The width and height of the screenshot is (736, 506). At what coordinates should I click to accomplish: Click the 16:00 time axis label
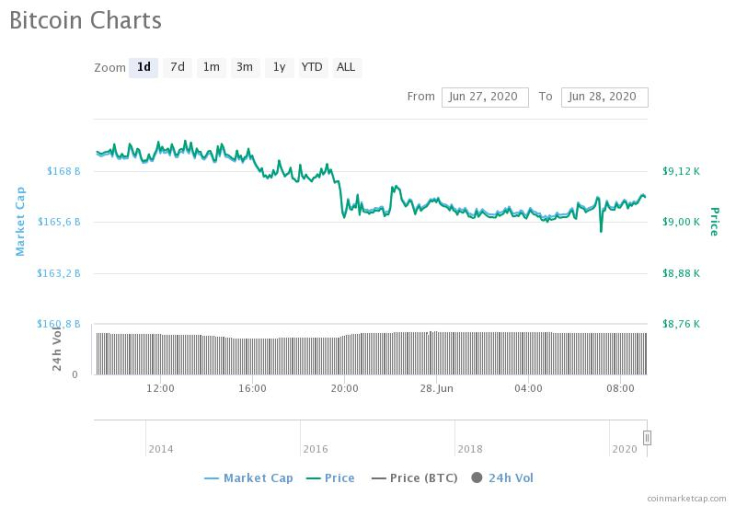[x=252, y=389]
